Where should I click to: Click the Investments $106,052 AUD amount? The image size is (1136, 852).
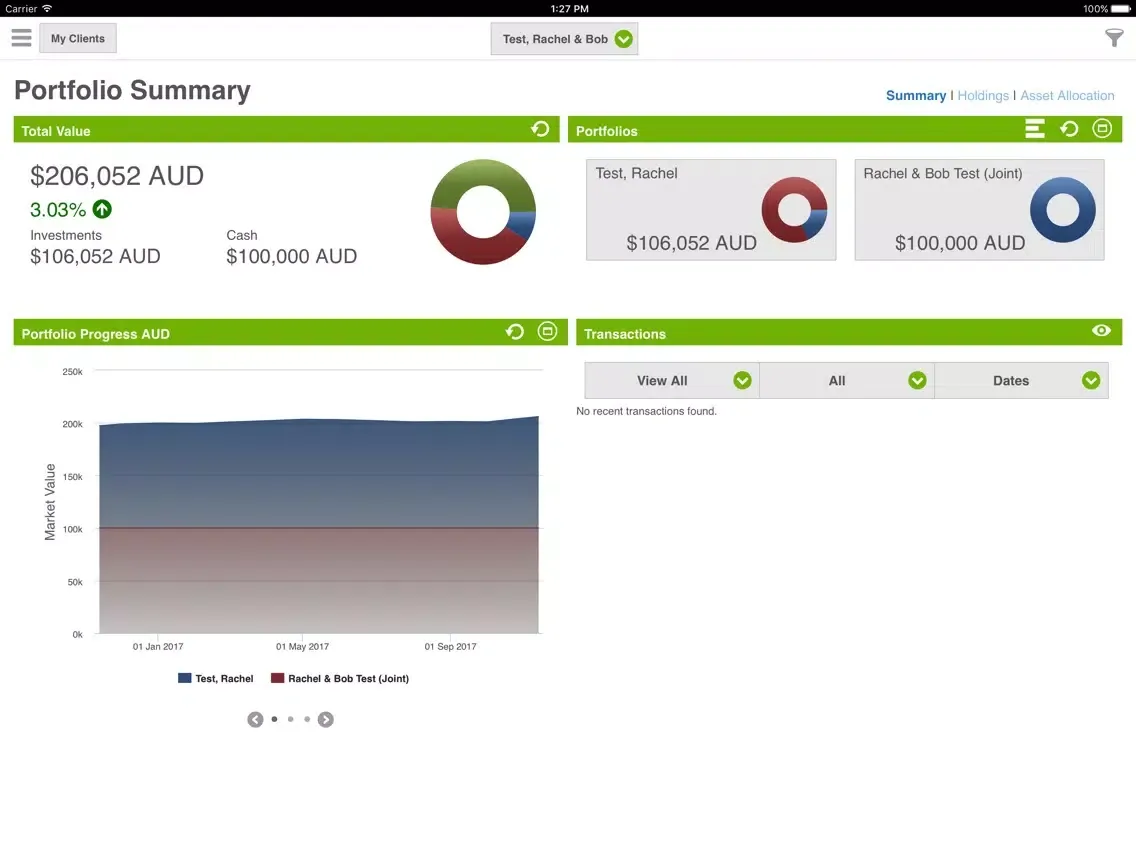[x=95, y=256]
